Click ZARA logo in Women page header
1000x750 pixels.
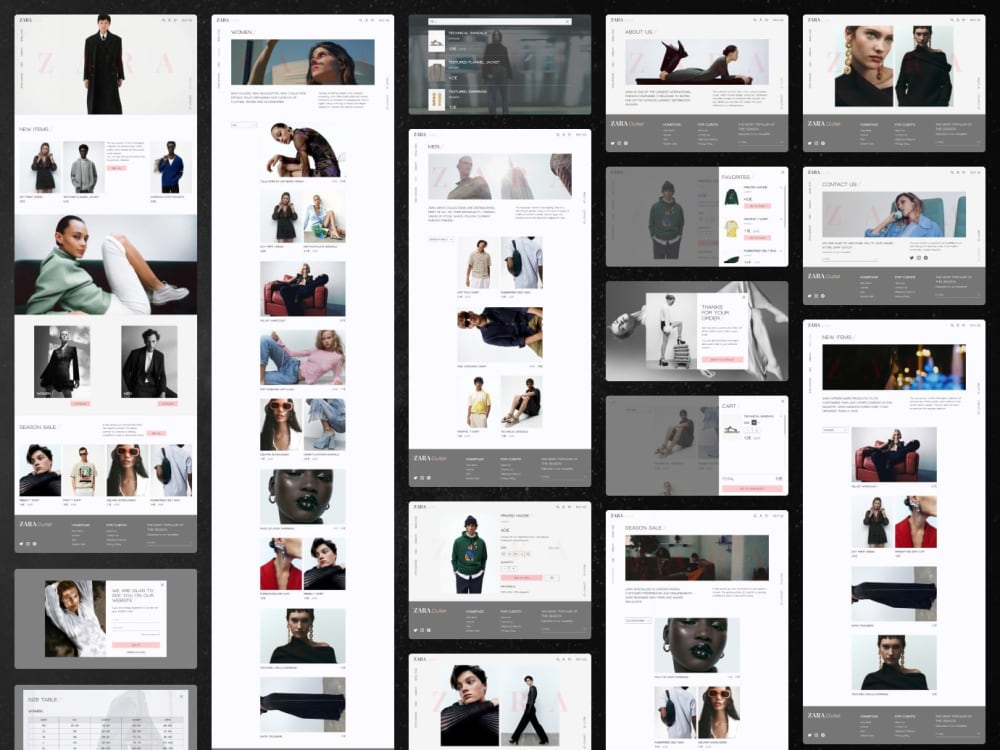pos(223,20)
